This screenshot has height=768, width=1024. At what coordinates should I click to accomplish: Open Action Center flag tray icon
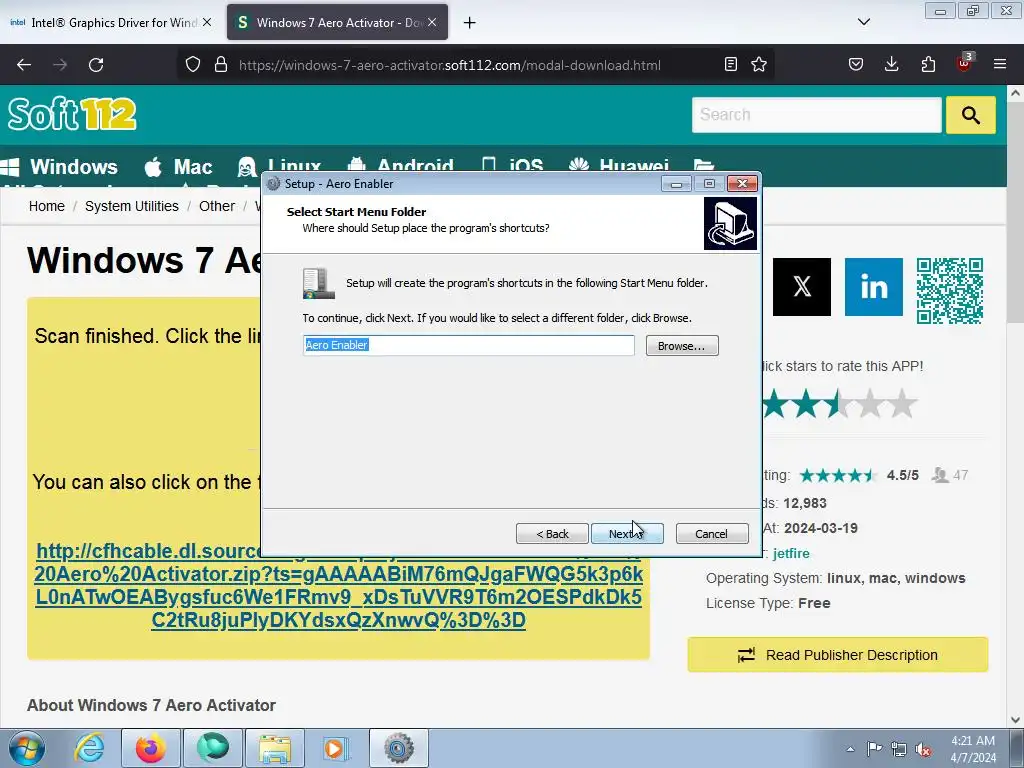click(874, 748)
